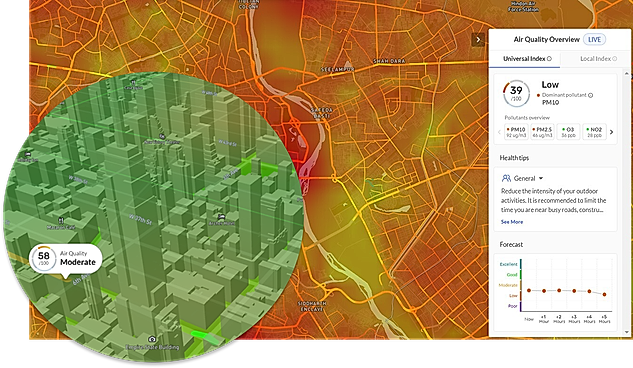This screenshot has width=633, height=368.
Task: Select the PM10 pollutant chip
Action: 516,132
